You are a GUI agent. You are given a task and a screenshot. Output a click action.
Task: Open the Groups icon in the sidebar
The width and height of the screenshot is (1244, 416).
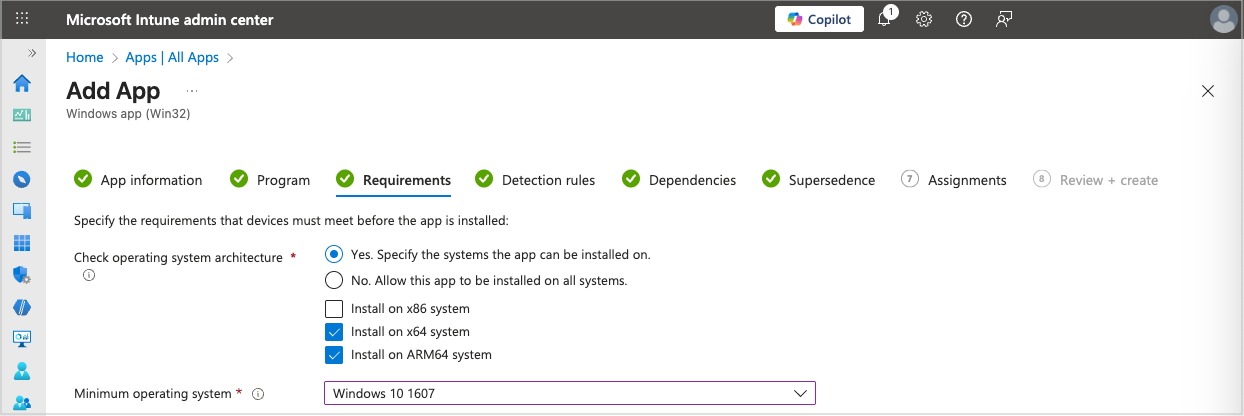22,403
